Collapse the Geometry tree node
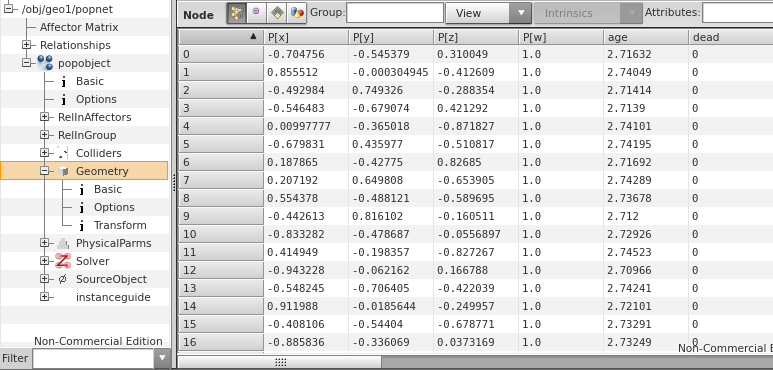773x370 pixels. [x=45, y=171]
